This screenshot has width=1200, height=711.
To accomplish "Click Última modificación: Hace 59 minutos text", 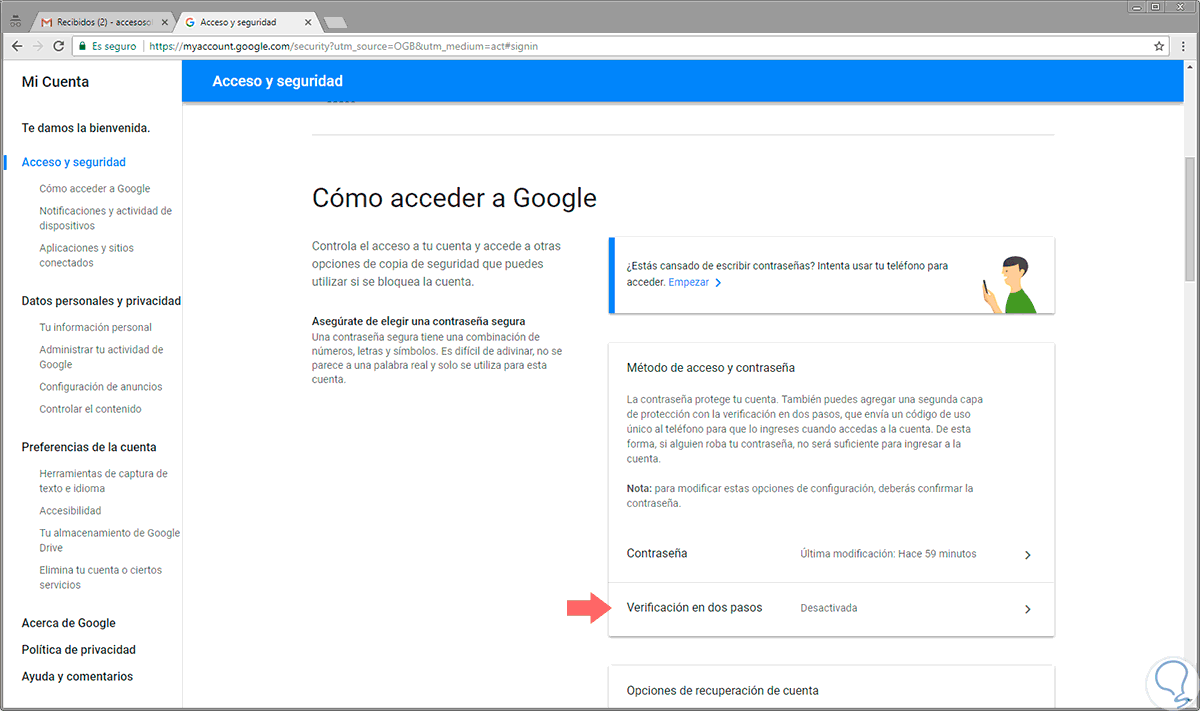I will (889, 554).
